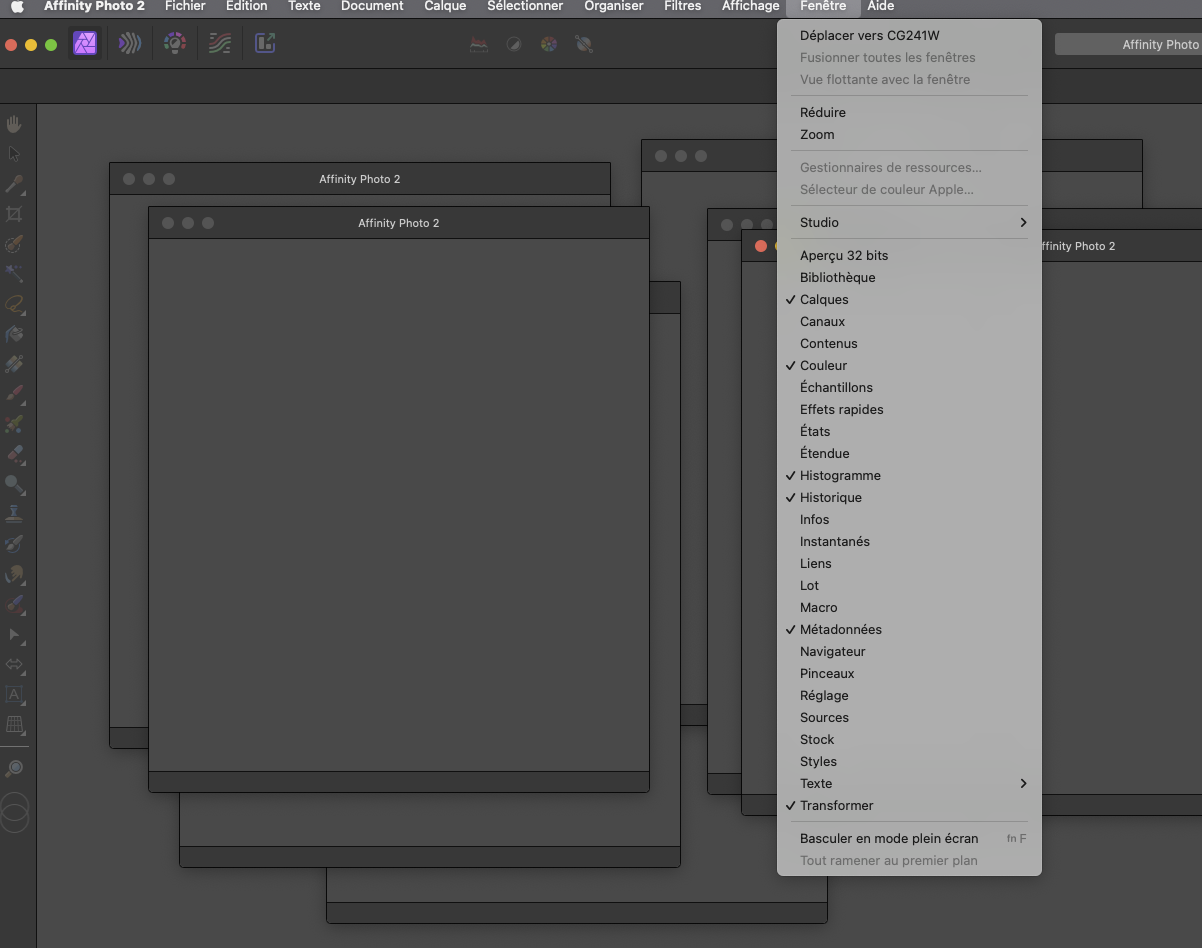Open the Filtres menu
The width and height of the screenshot is (1202, 948).
pos(682,6)
